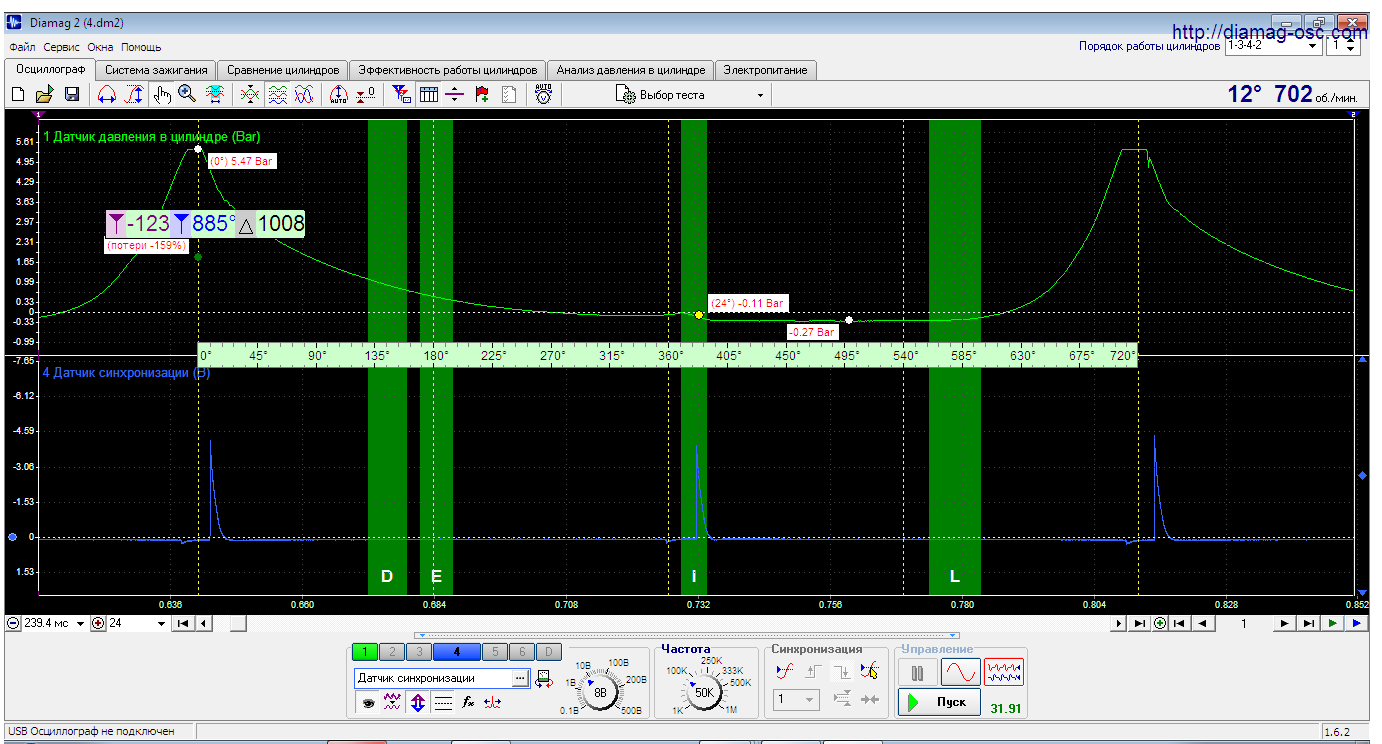Click the voltage range knob showing 8В
The width and height of the screenshot is (1382, 744).
(x=600, y=691)
